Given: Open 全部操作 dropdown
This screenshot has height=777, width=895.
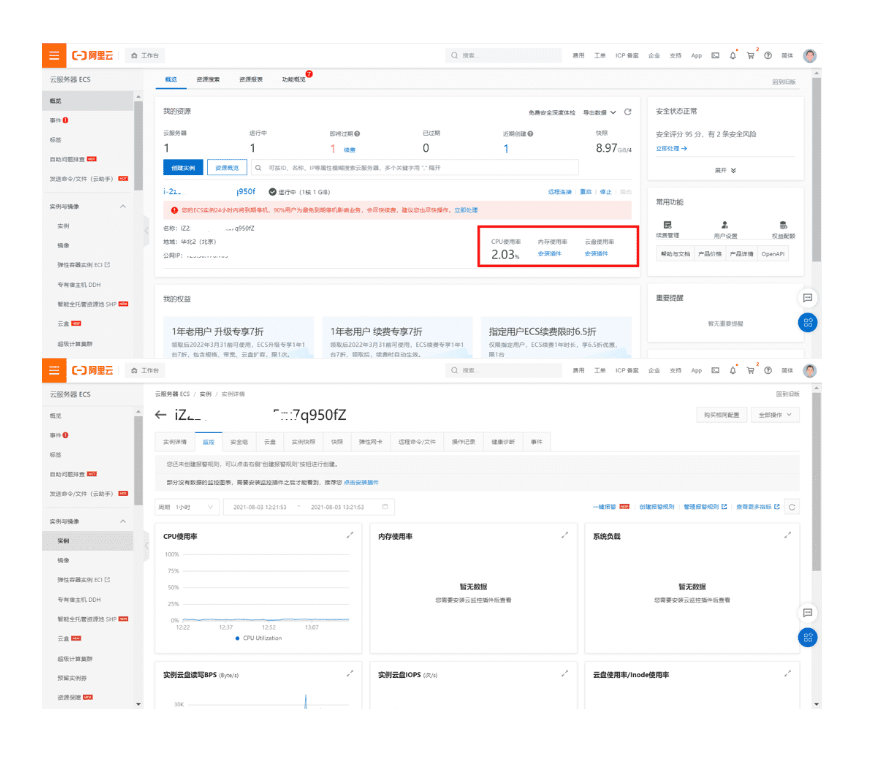Looking at the screenshot, I should point(775,415).
